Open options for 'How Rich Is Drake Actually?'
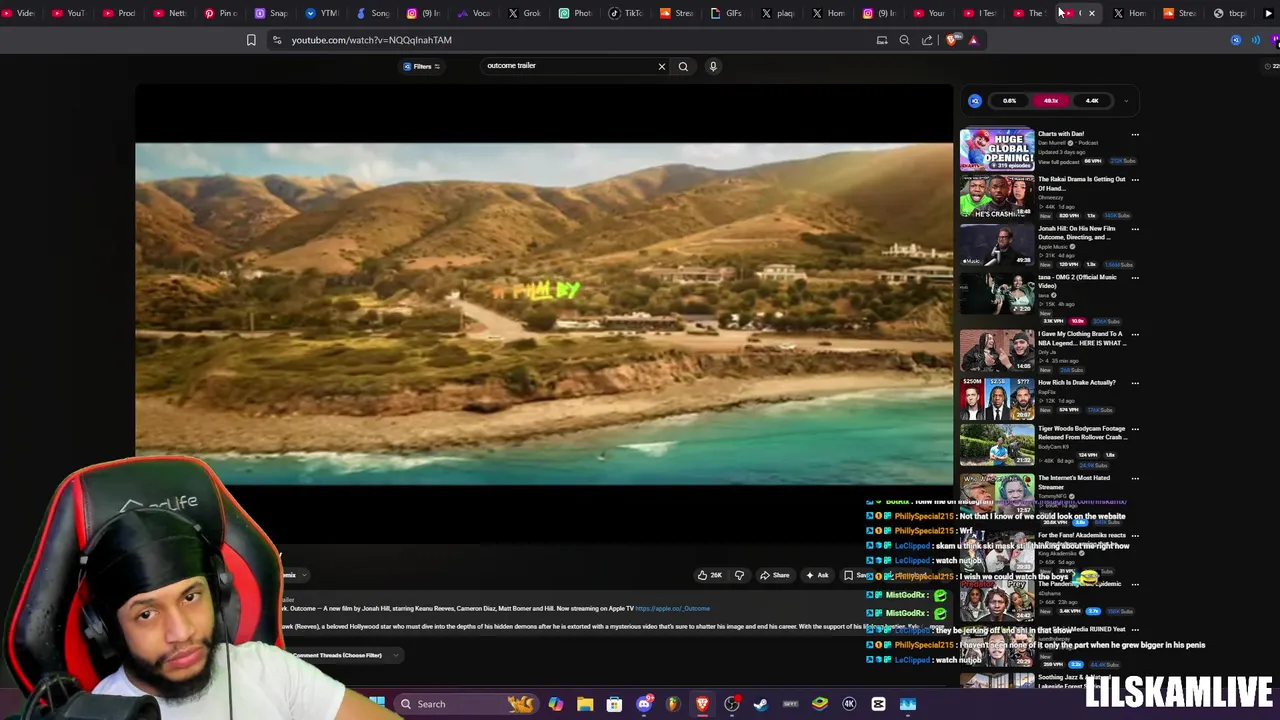This screenshot has width=1280, height=720. (x=1135, y=383)
